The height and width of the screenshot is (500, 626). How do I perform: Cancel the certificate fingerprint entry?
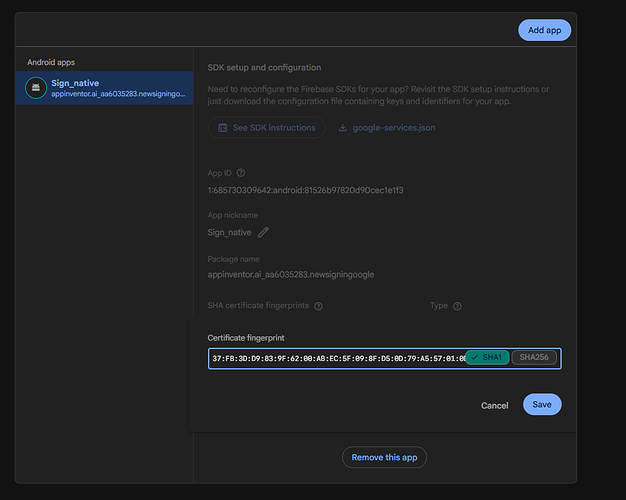pyautogui.click(x=494, y=405)
